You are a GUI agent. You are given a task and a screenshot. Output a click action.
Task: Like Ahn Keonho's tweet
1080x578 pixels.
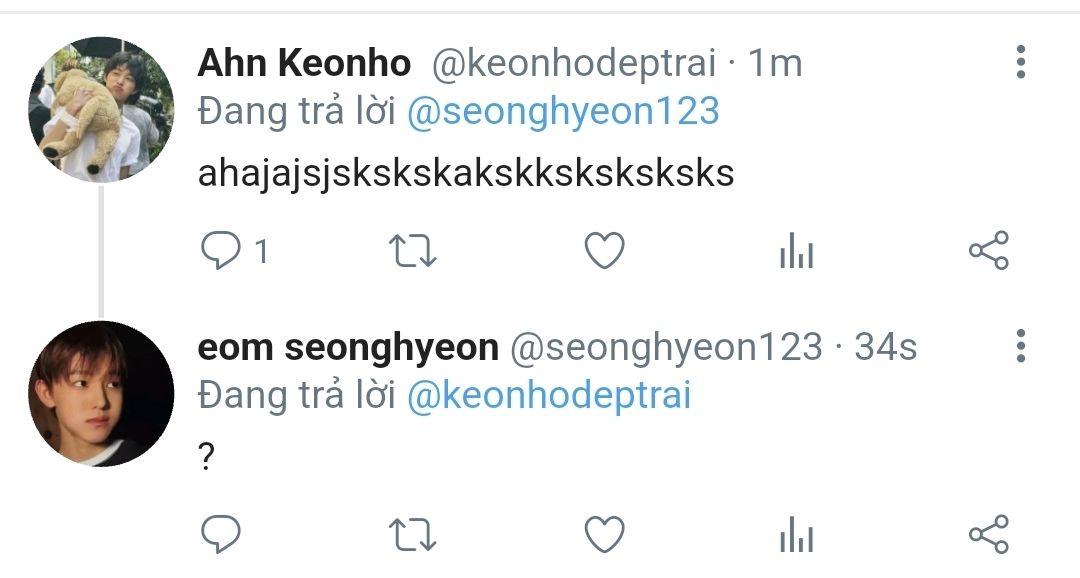click(x=604, y=251)
